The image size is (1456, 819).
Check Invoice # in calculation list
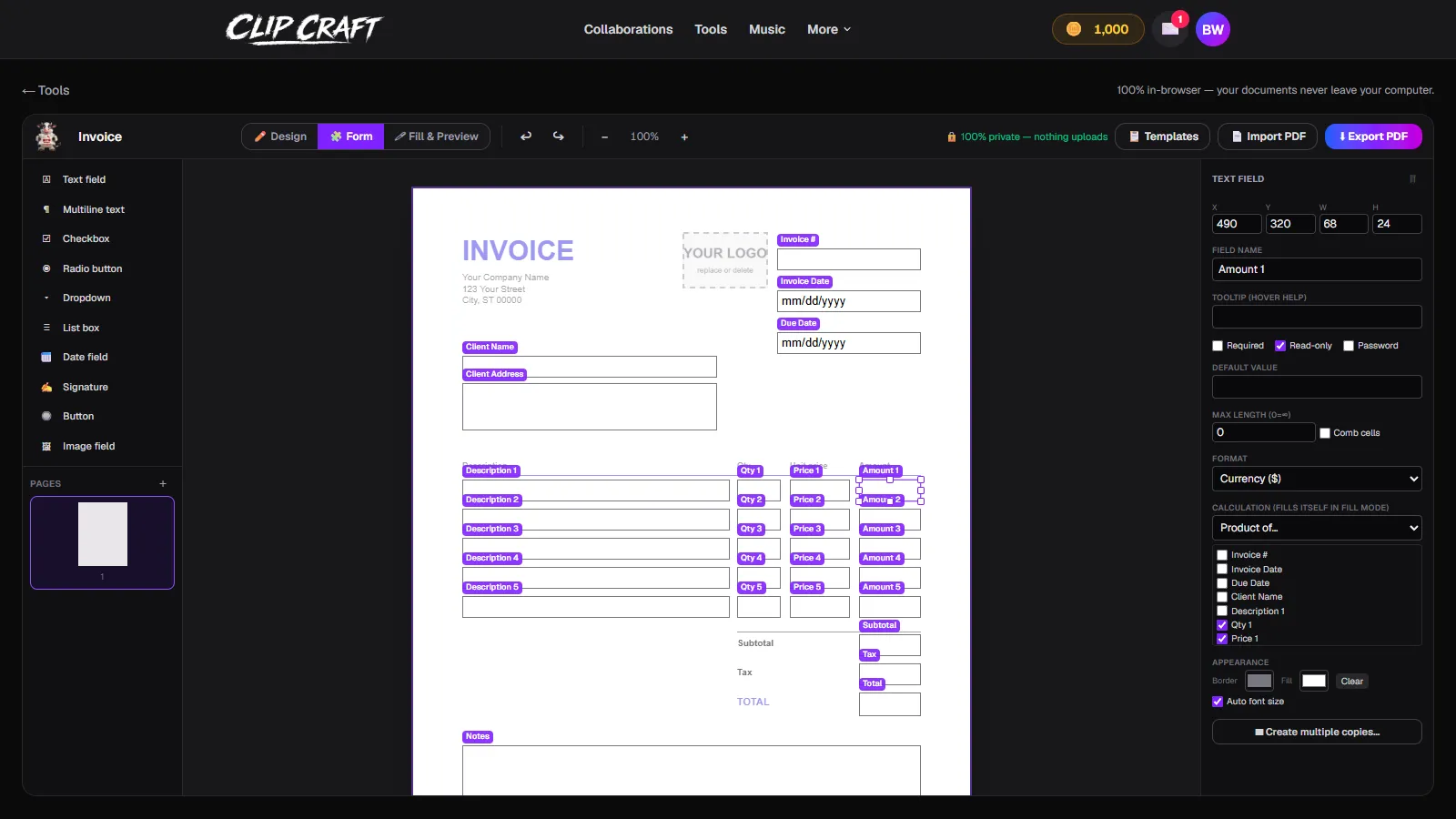(1222, 555)
